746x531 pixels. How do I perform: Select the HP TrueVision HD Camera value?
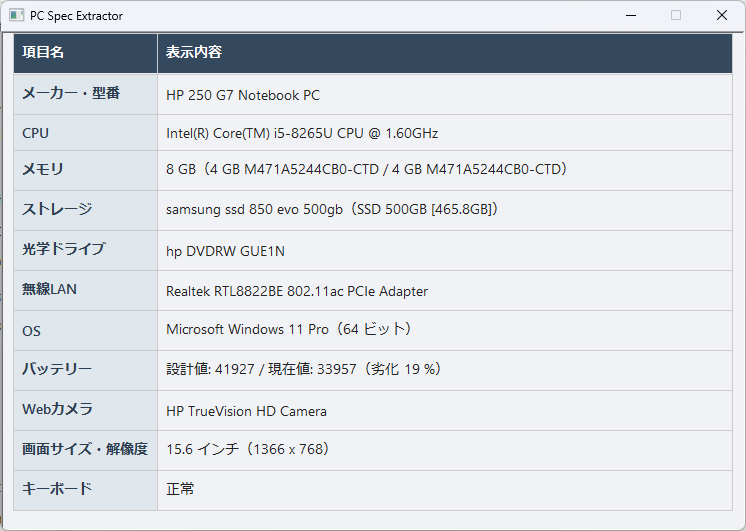click(x=246, y=411)
